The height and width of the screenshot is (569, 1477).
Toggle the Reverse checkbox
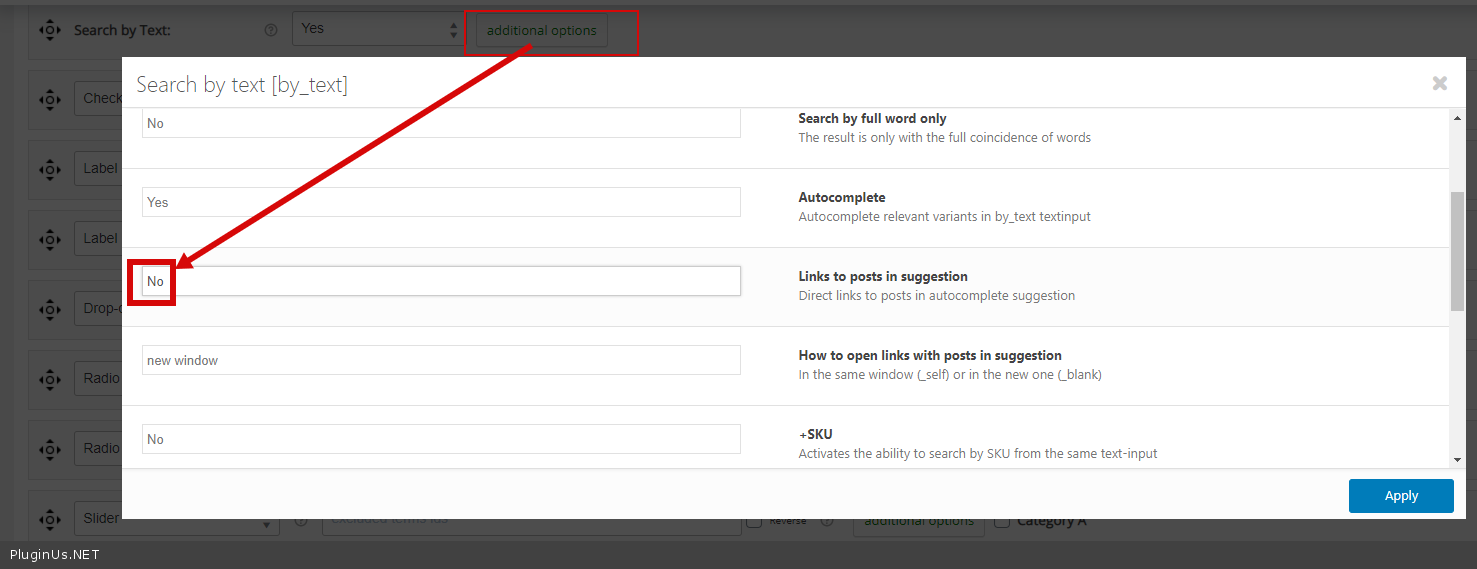coord(755,520)
